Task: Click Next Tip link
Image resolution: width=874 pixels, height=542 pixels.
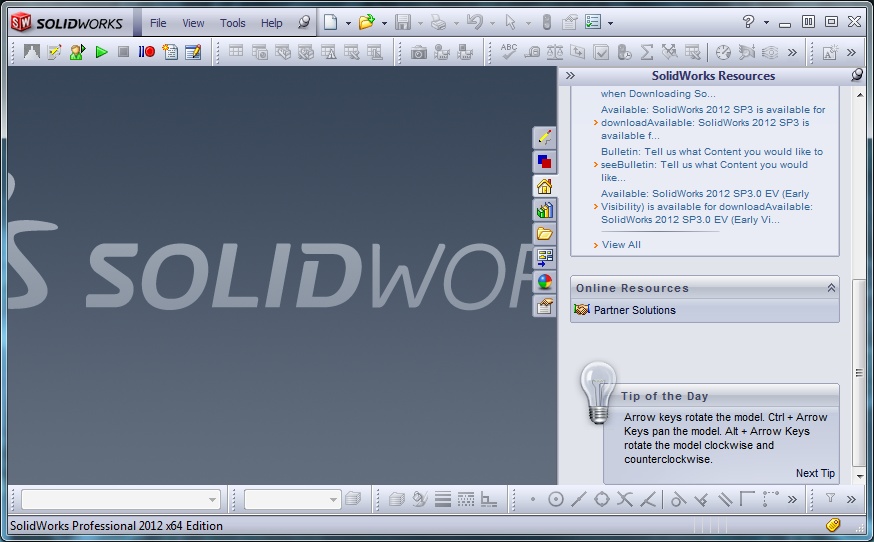Action: [815, 473]
